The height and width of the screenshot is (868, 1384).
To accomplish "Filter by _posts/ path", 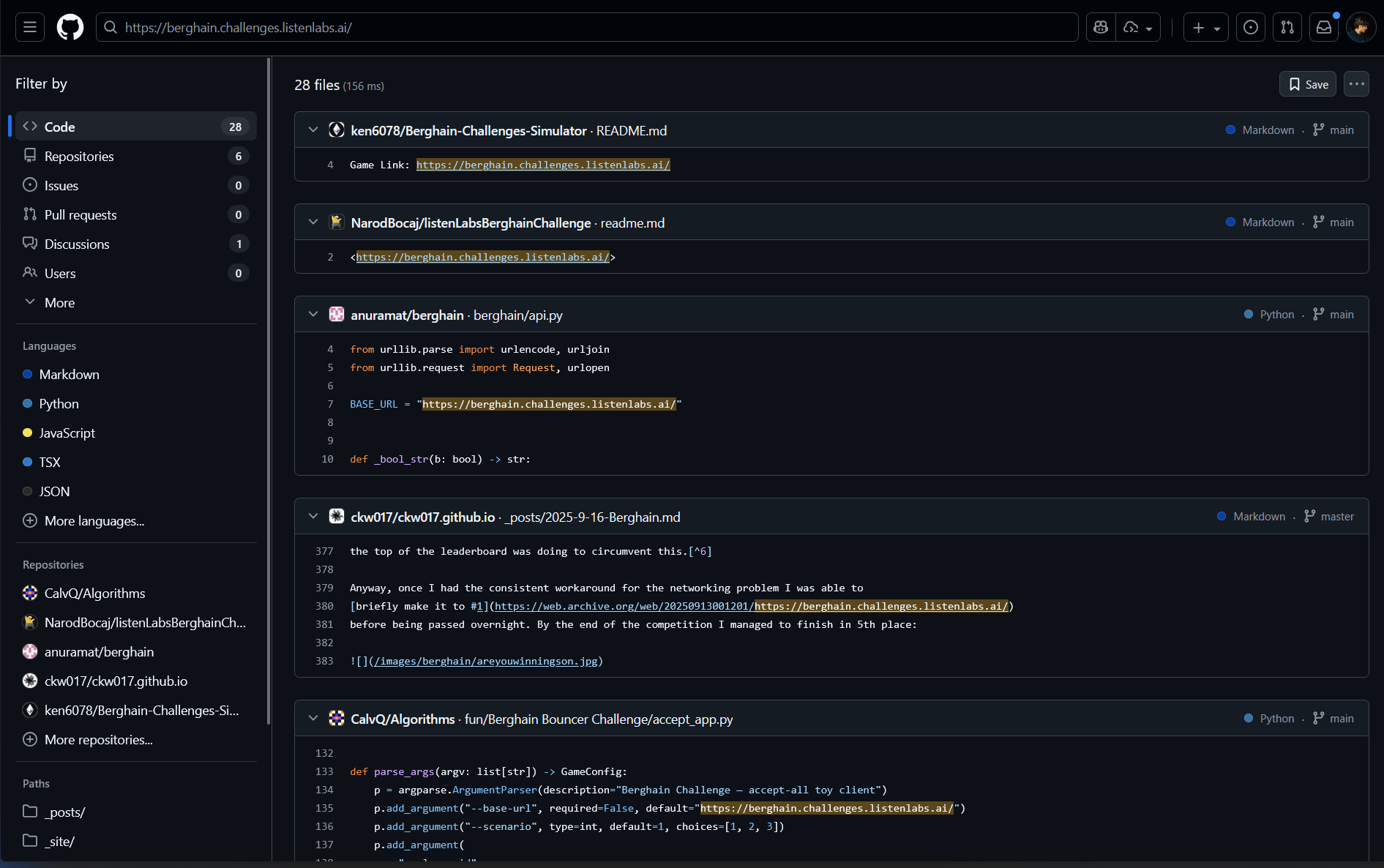I will (136, 812).
